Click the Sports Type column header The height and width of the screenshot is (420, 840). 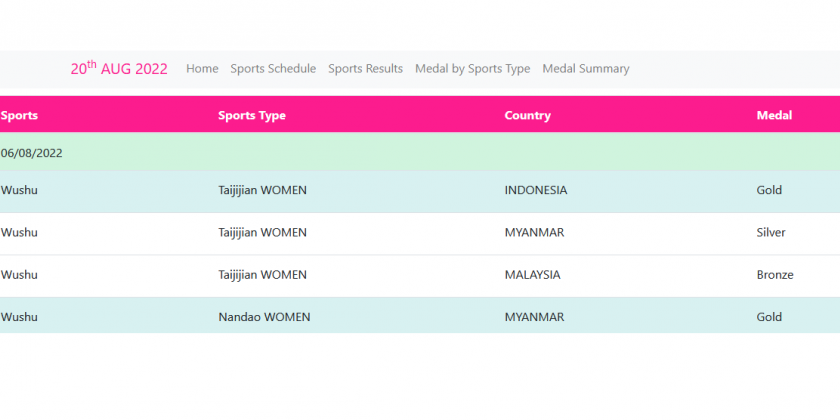(x=252, y=116)
